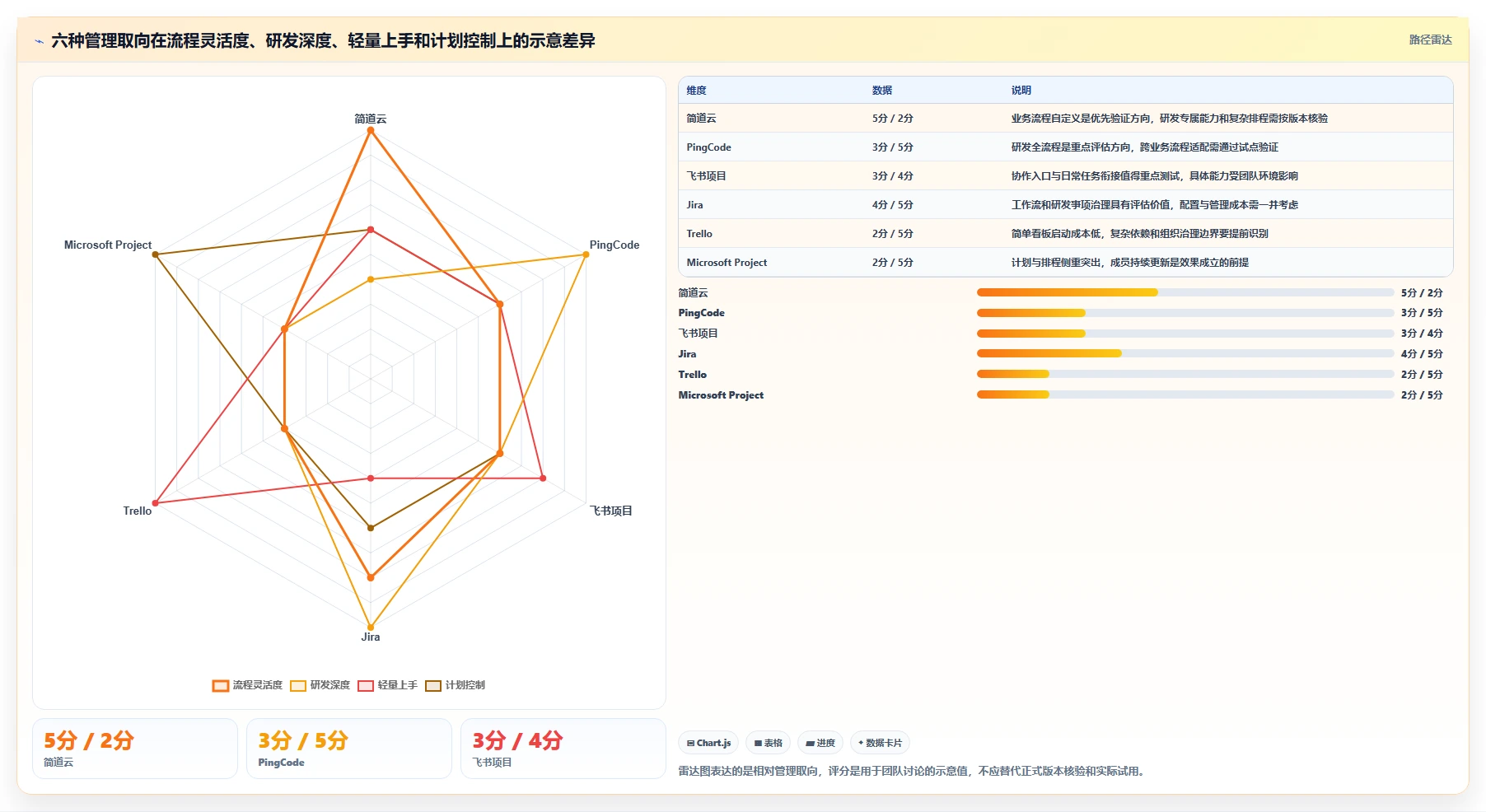Click the red data point at Trello vertex
This screenshot has height=812, width=1486.
tap(155, 503)
